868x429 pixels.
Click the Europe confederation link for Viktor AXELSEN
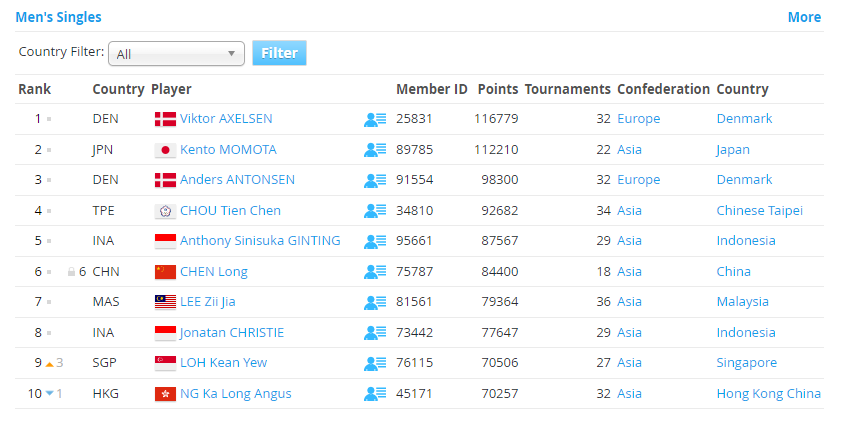(638, 119)
